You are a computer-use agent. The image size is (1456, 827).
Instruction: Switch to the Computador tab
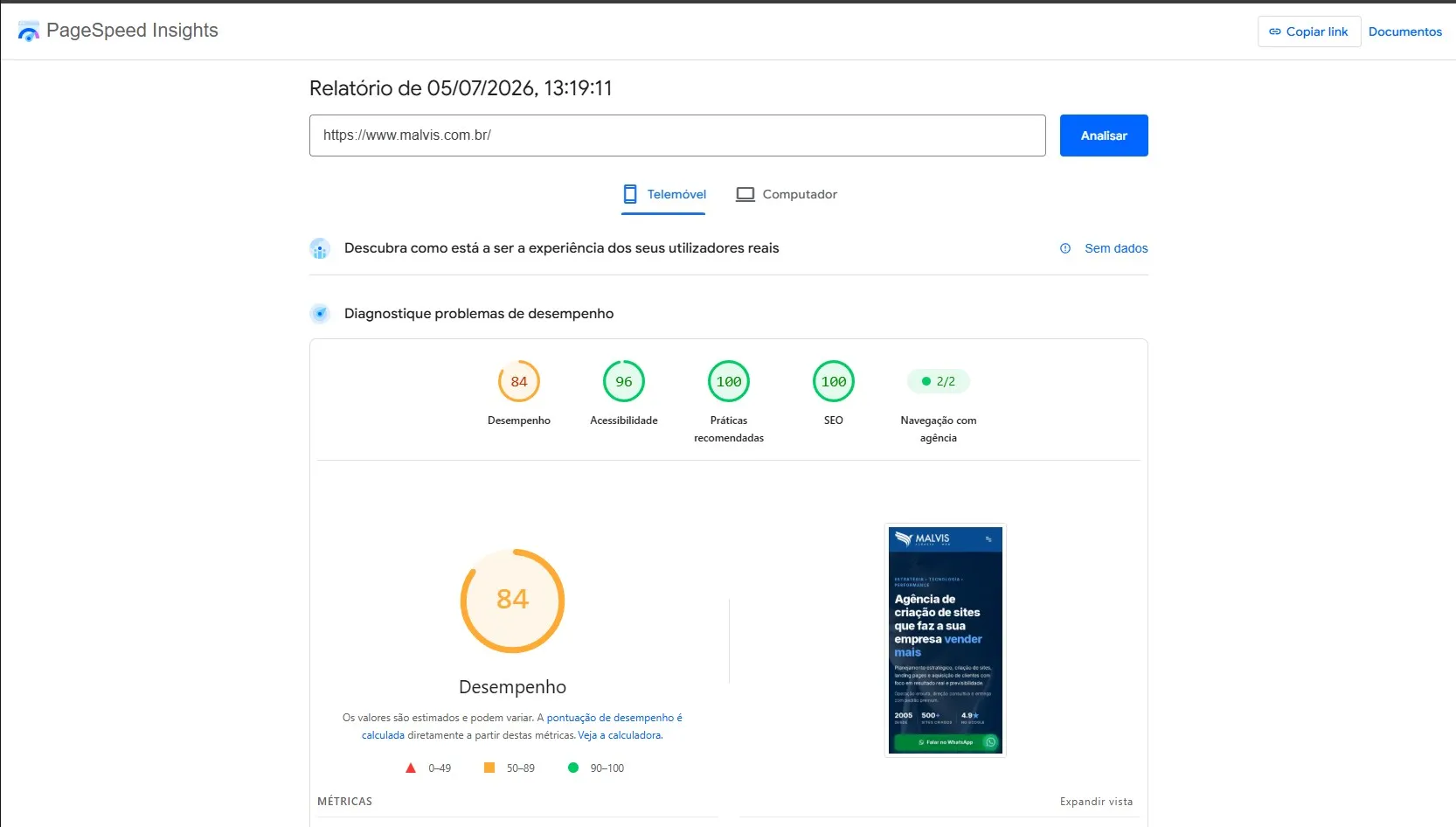(x=786, y=195)
